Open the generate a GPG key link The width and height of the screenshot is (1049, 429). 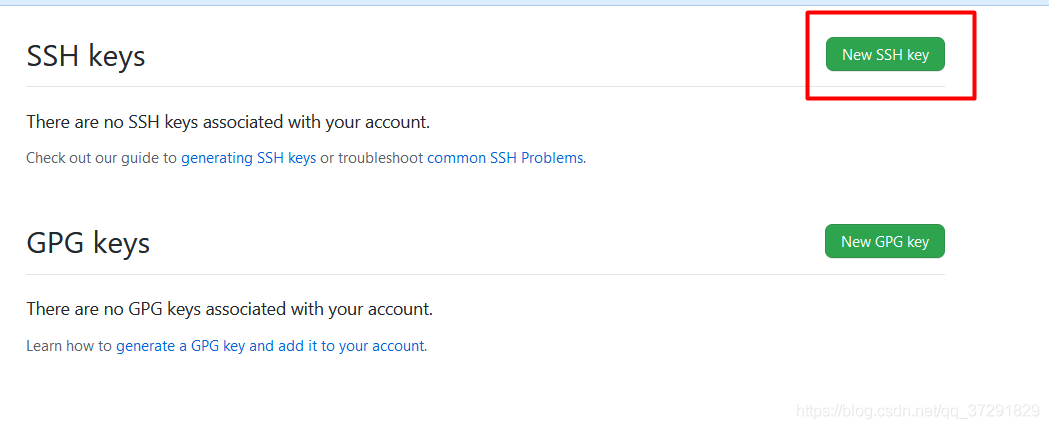point(270,346)
